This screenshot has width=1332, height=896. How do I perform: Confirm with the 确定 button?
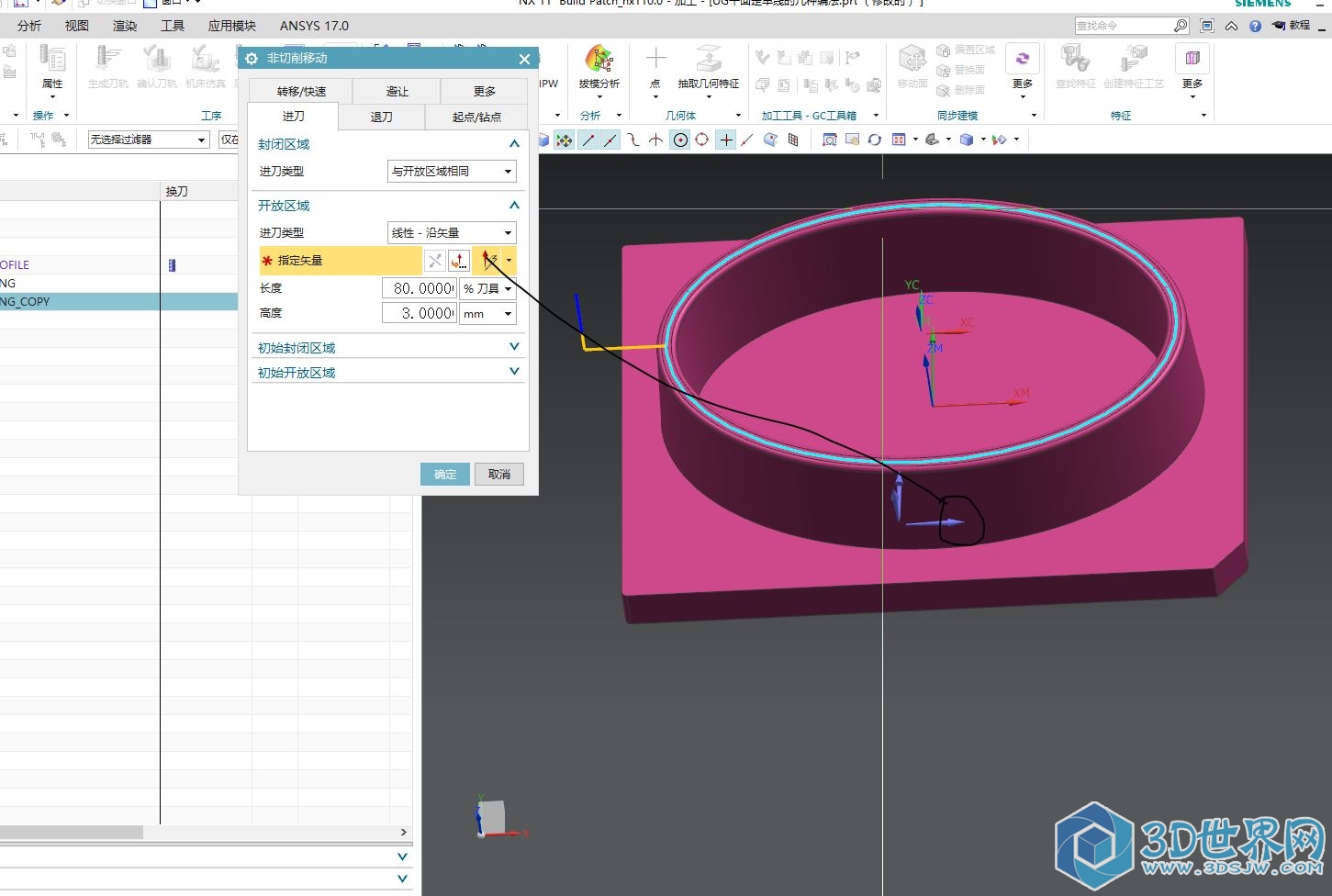click(445, 474)
